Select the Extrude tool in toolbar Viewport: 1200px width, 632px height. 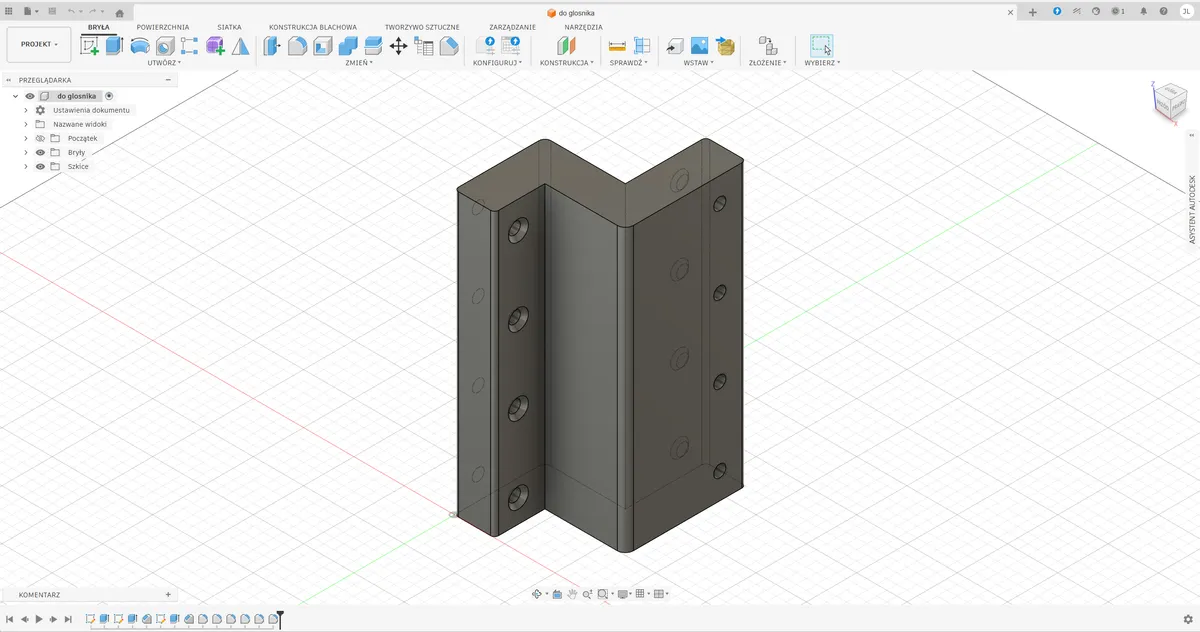(x=114, y=46)
